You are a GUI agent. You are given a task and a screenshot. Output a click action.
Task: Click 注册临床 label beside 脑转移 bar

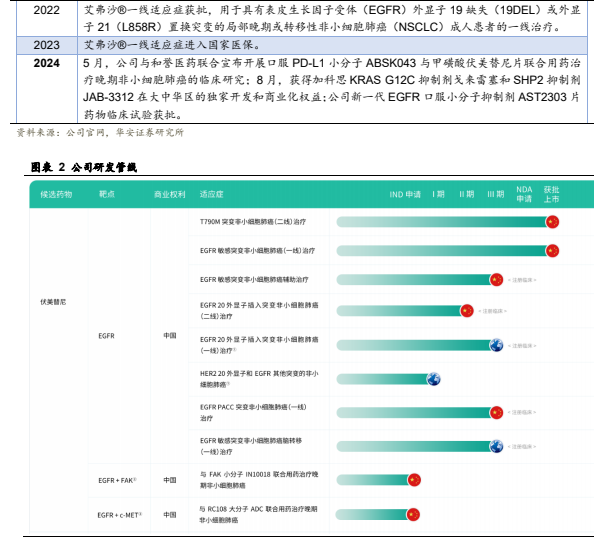click(522, 447)
